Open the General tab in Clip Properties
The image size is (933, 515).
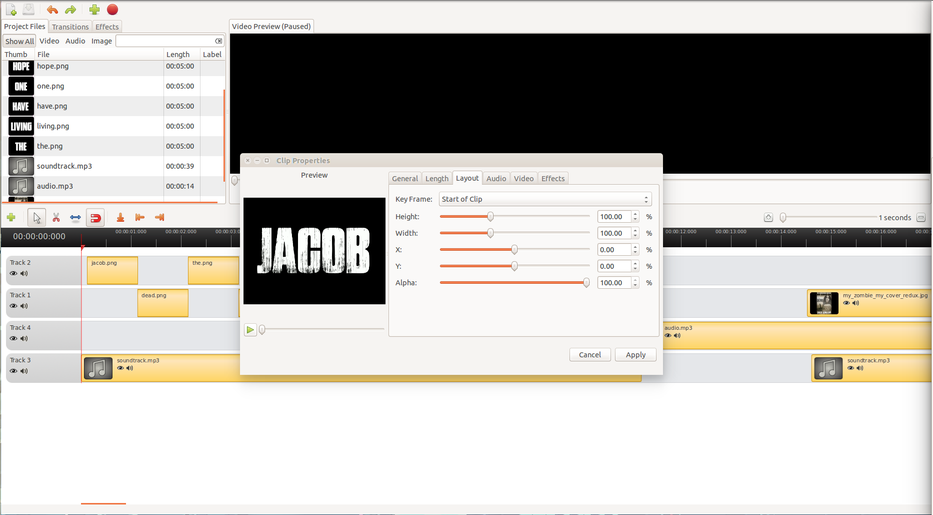click(405, 178)
